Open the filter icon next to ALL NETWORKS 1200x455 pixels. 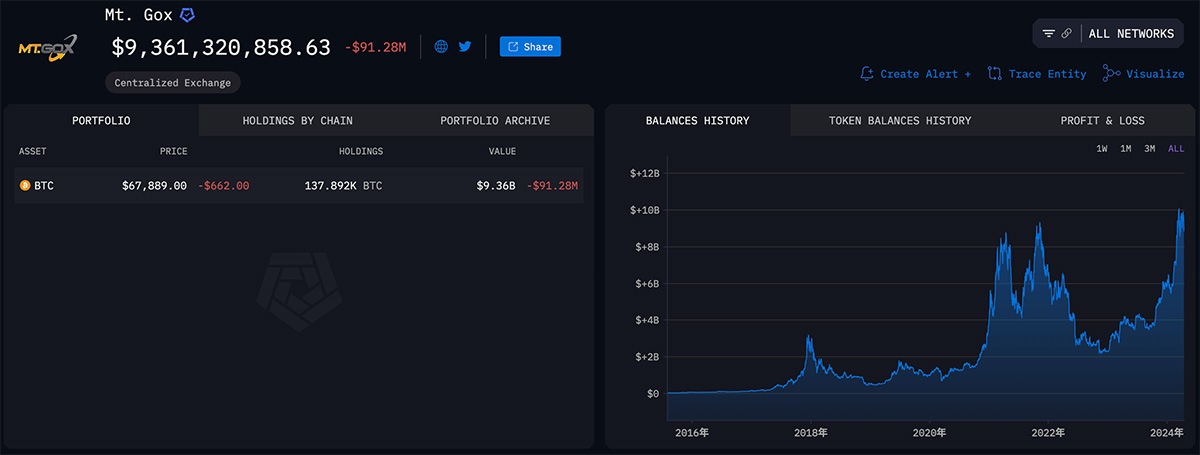pos(1049,33)
